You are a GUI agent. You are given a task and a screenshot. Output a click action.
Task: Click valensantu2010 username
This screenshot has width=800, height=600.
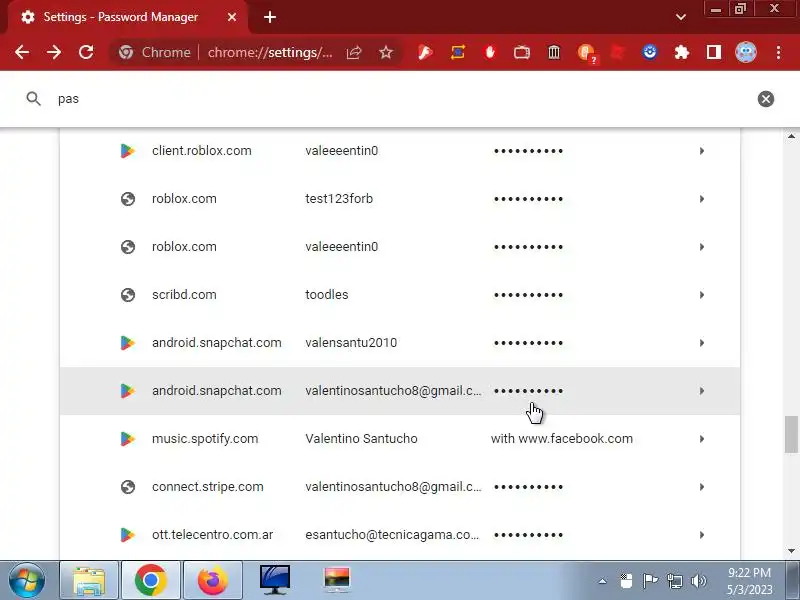click(x=351, y=343)
